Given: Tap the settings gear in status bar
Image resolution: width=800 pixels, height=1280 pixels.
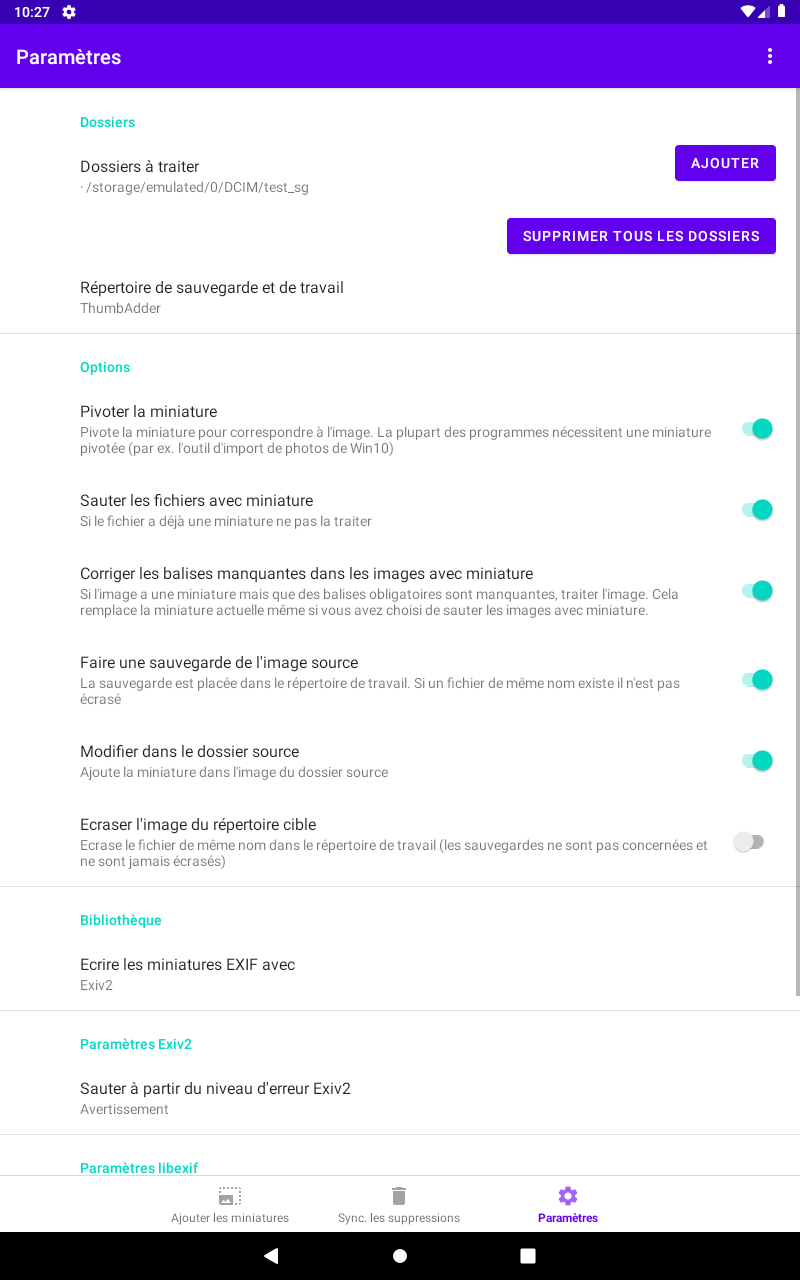Looking at the screenshot, I should tap(69, 12).
